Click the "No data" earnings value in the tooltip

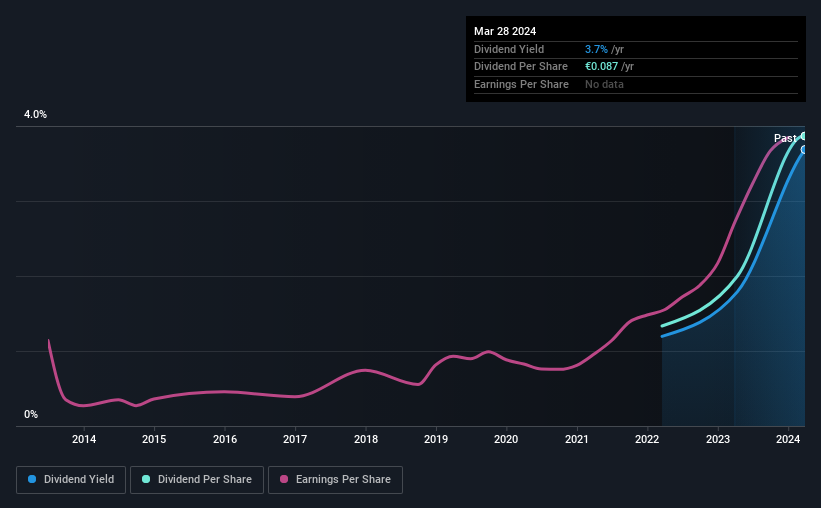[x=604, y=84]
